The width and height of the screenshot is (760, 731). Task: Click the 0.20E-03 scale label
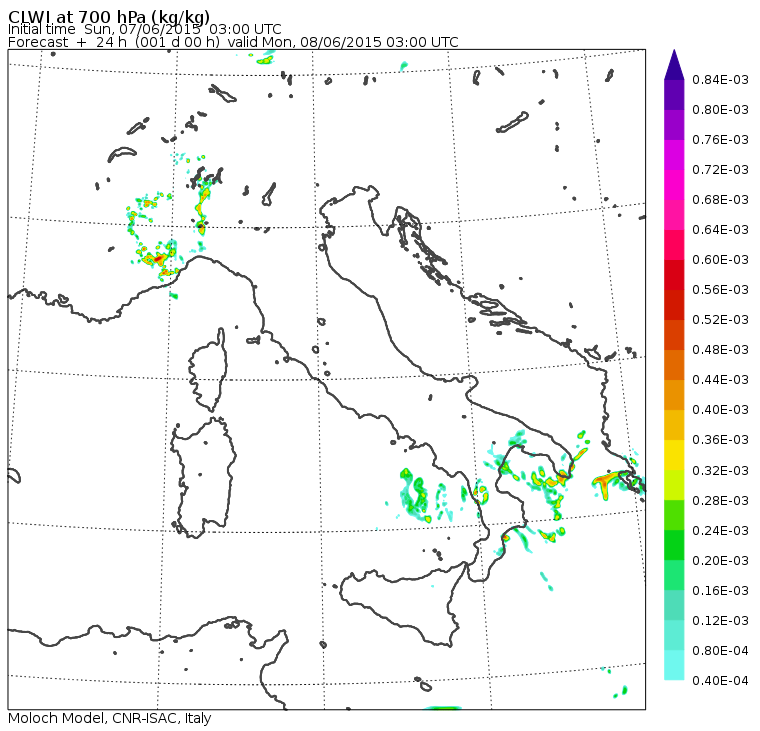[x=720, y=561]
